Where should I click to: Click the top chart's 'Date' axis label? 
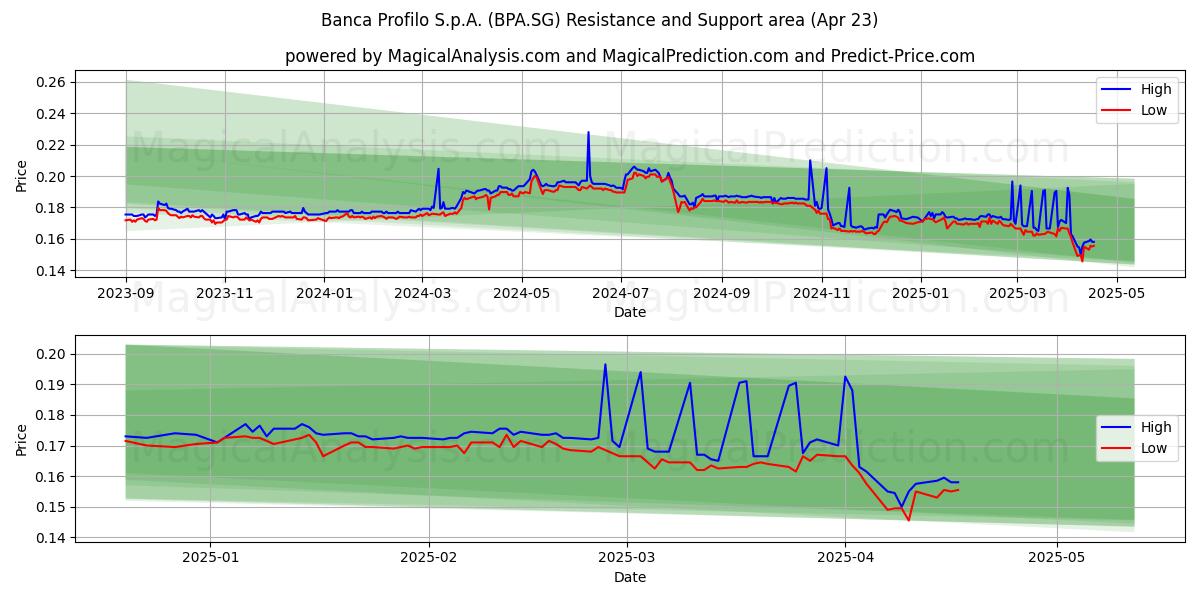[x=630, y=312]
